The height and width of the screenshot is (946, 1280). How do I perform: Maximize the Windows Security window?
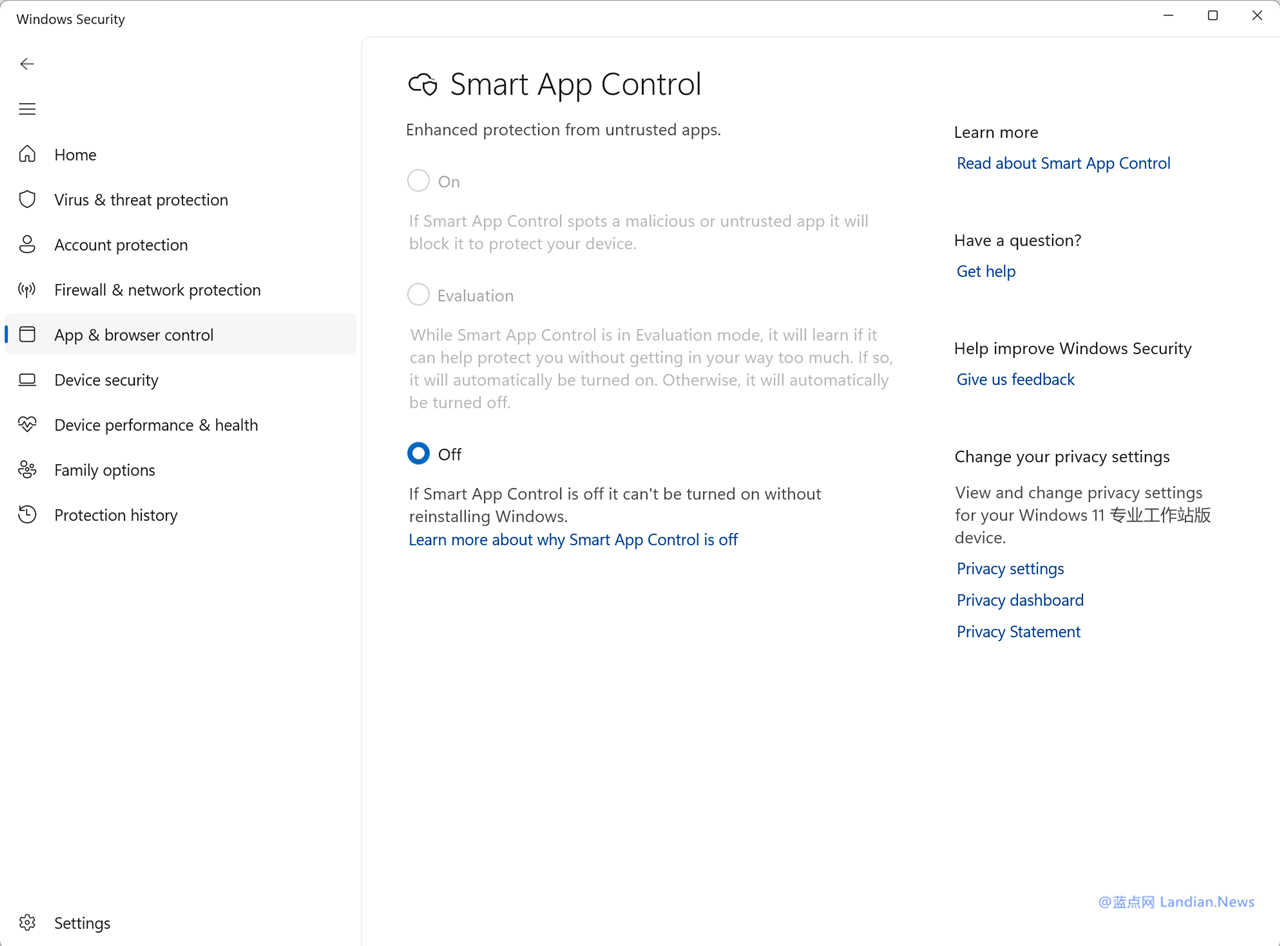click(1212, 16)
